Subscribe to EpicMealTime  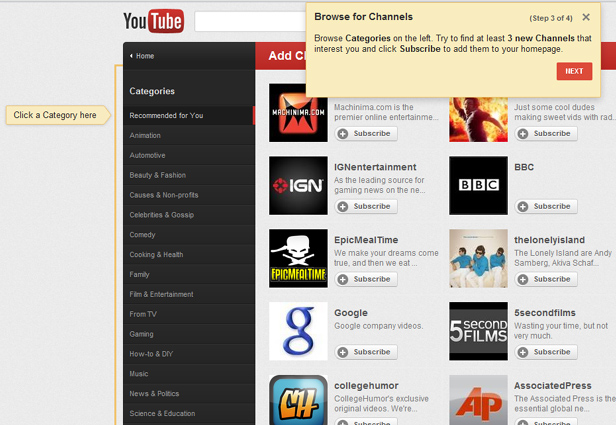[x=366, y=279]
